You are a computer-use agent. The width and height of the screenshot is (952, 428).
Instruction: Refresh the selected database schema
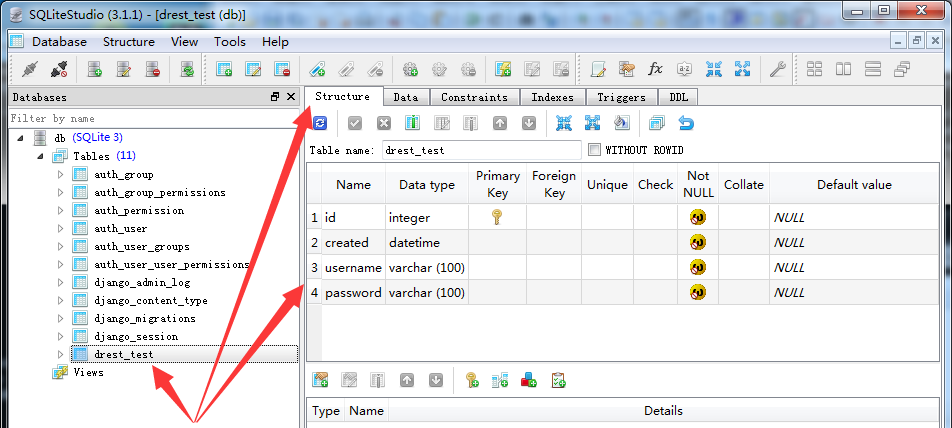pos(188,69)
